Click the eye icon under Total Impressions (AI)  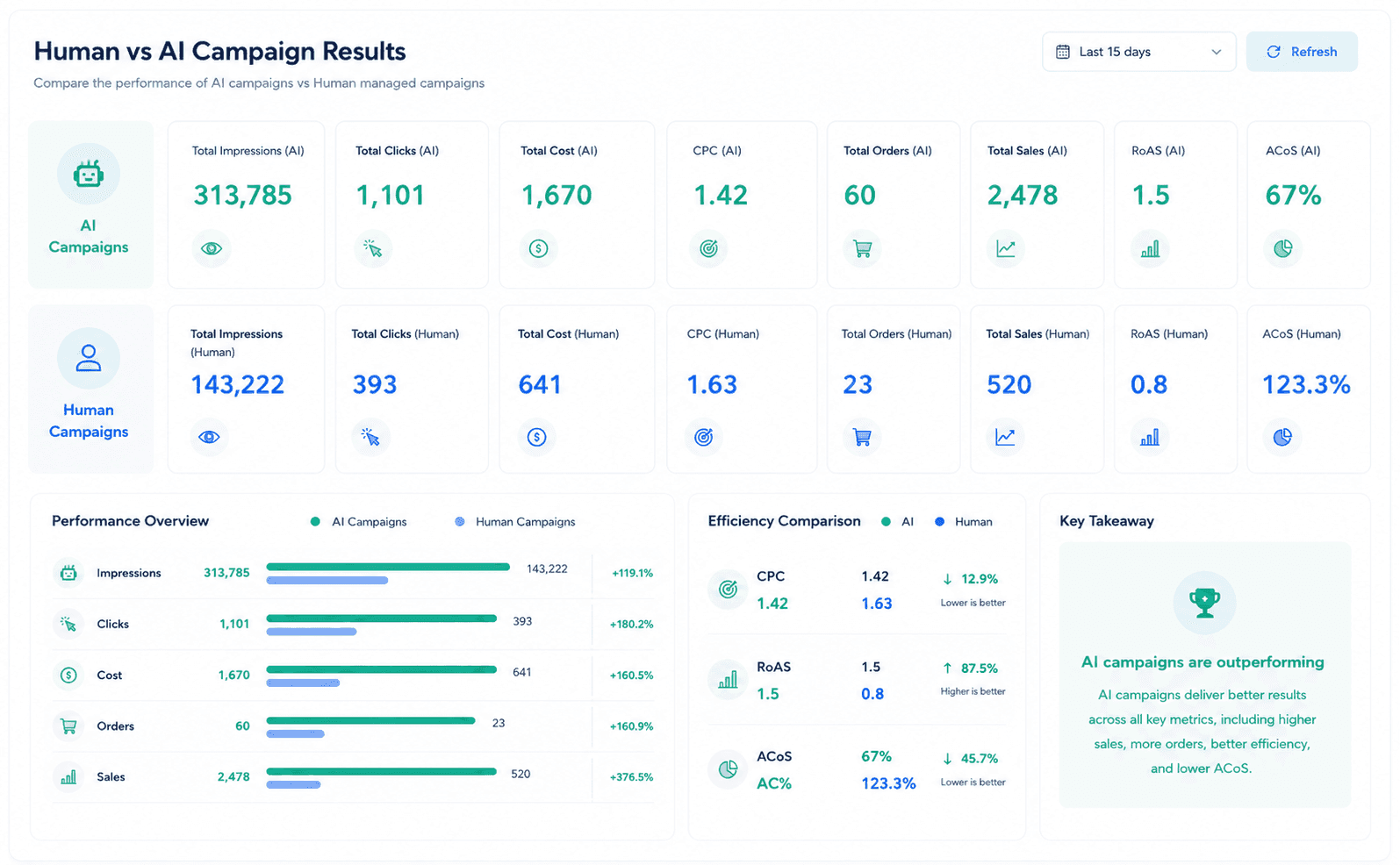click(x=212, y=249)
